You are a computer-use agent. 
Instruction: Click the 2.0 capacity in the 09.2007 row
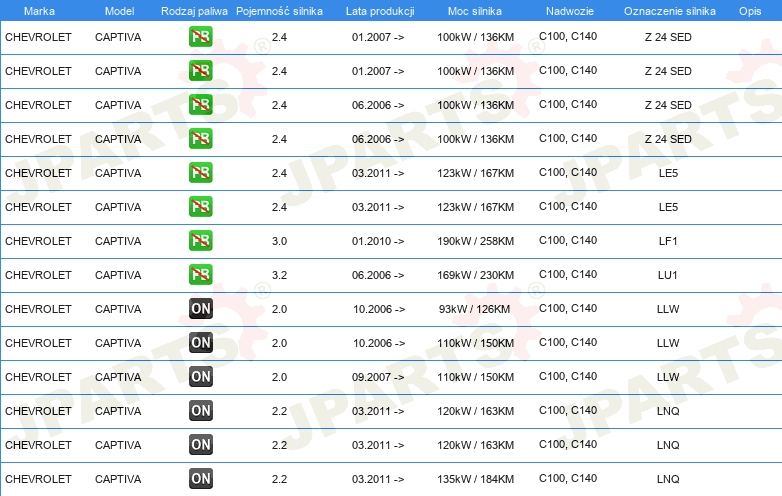279,377
